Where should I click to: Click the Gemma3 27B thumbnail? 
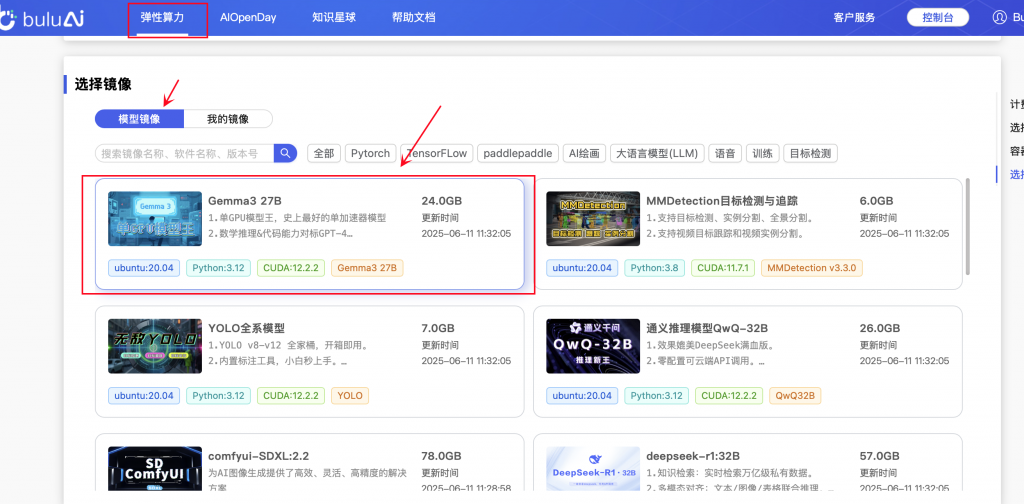(x=155, y=219)
